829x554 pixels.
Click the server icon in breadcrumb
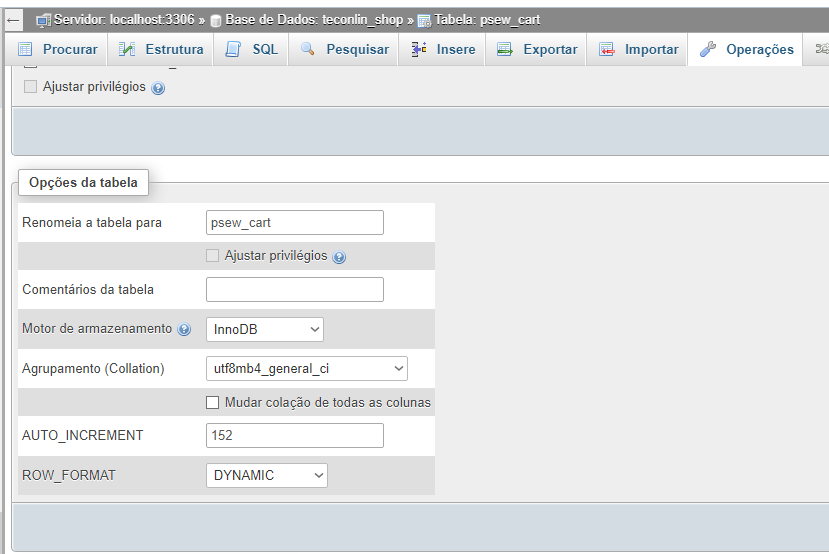[43, 21]
